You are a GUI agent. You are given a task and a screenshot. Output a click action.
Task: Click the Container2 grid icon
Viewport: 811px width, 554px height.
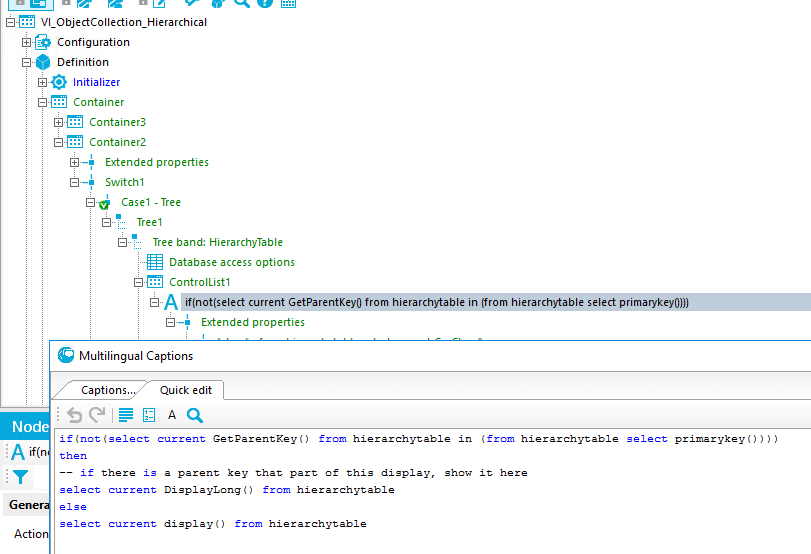point(75,142)
